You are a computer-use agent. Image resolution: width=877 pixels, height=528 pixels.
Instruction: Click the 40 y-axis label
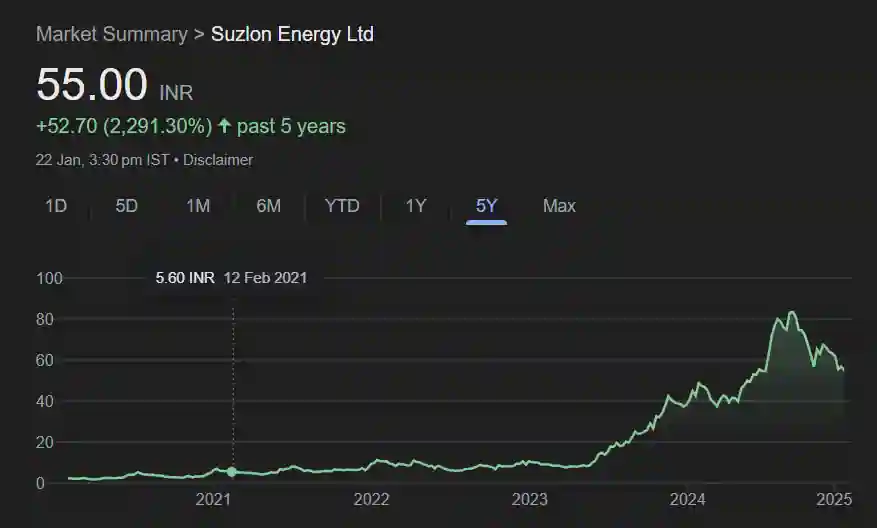click(x=45, y=401)
